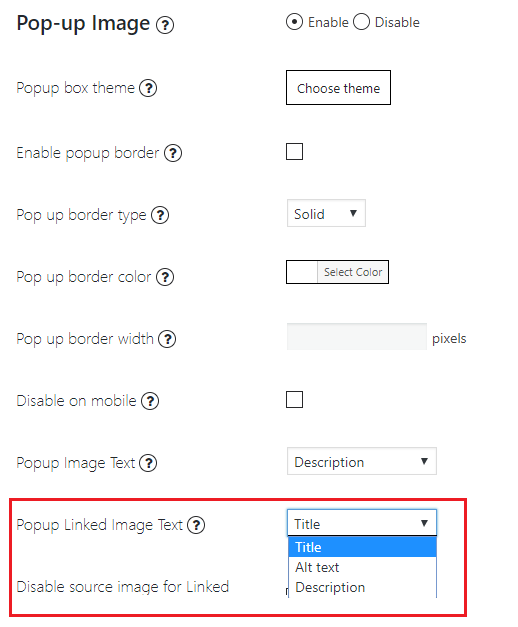Click help icon for Pop up border type
Viewport: 518px width, 627px height.
[160, 215]
